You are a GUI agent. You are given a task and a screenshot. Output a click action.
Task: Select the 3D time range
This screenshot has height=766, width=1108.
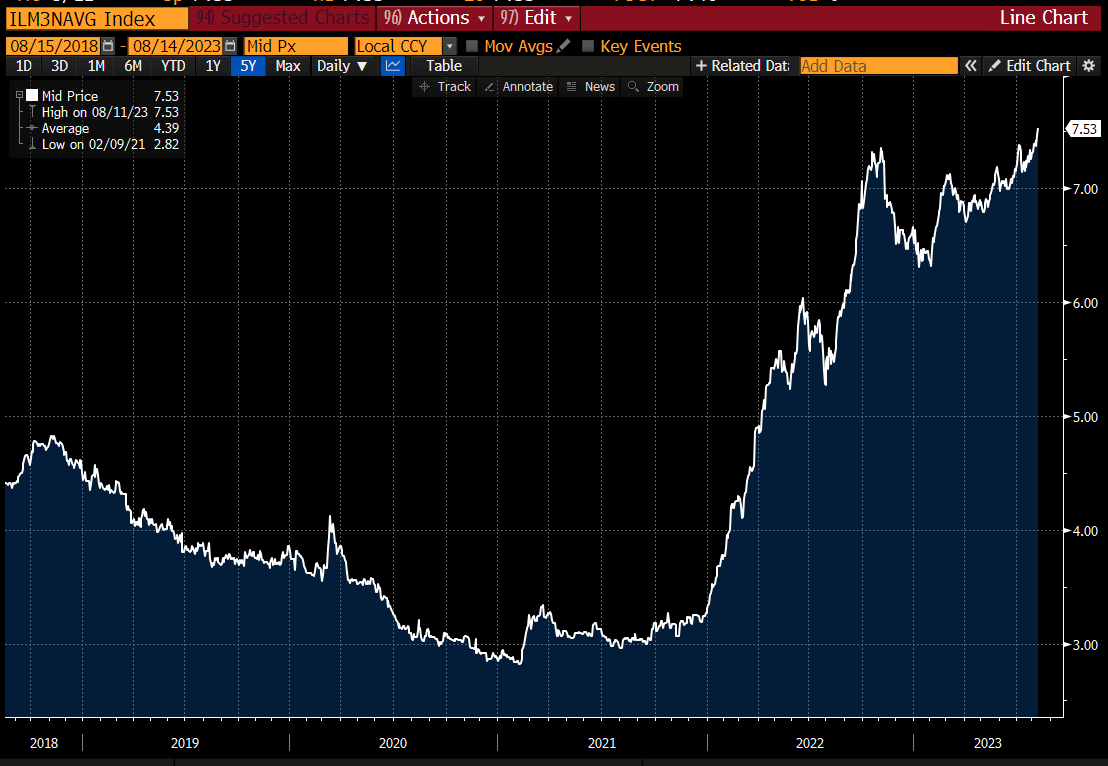[59, 66]
